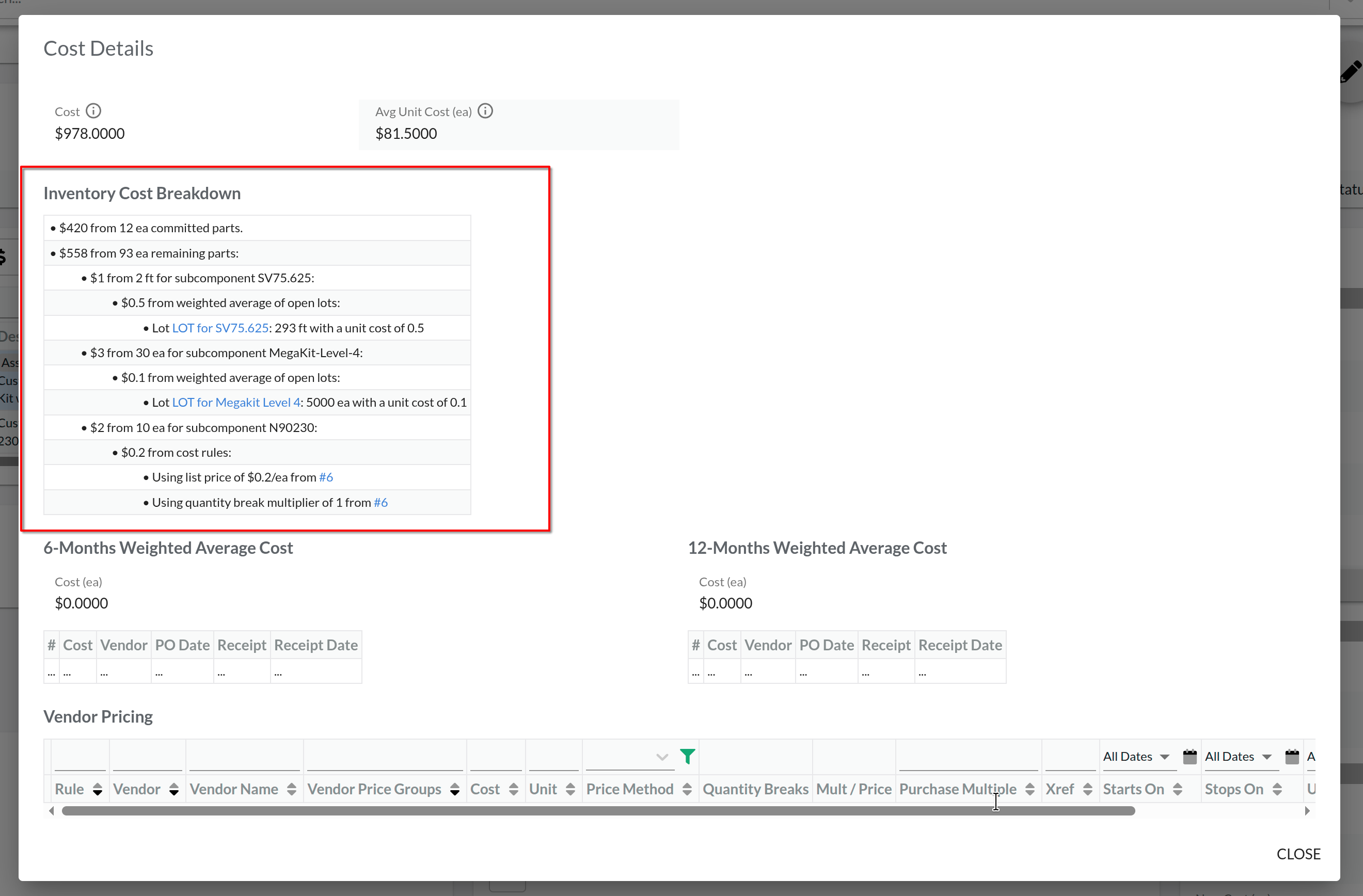Sort Vendor Pricing by the Rule column
Screen dimensions: 1363x896
(x=98, y=789)
